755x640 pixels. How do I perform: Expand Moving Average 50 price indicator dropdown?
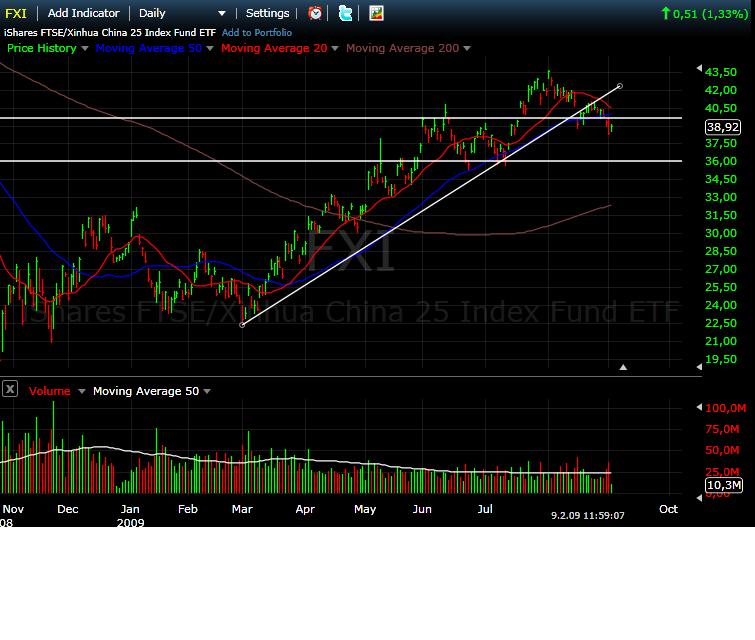[x=209, y=48]
